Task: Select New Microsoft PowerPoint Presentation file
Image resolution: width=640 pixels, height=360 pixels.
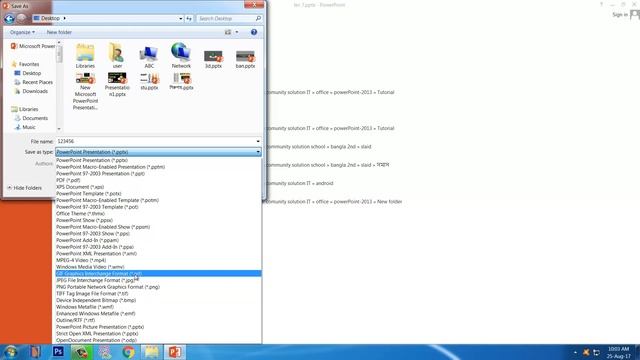Action: [x=85, y=91]
